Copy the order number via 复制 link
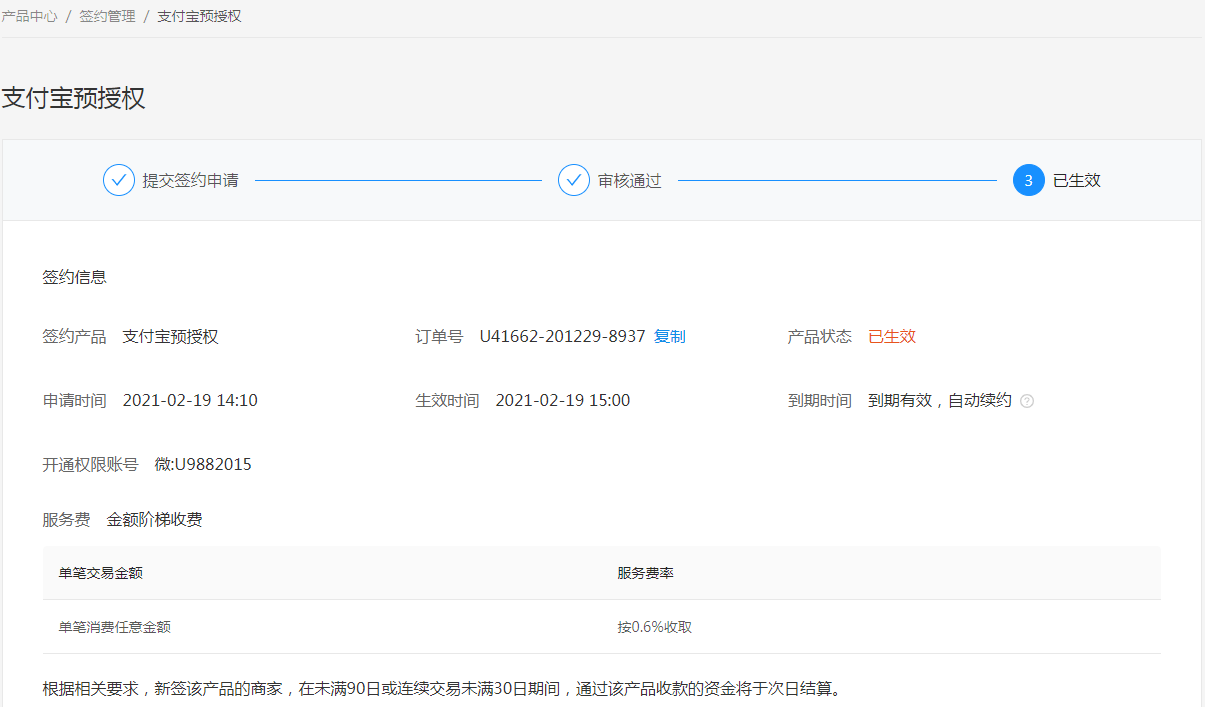The image size is (1205, 707). [670, 337]
